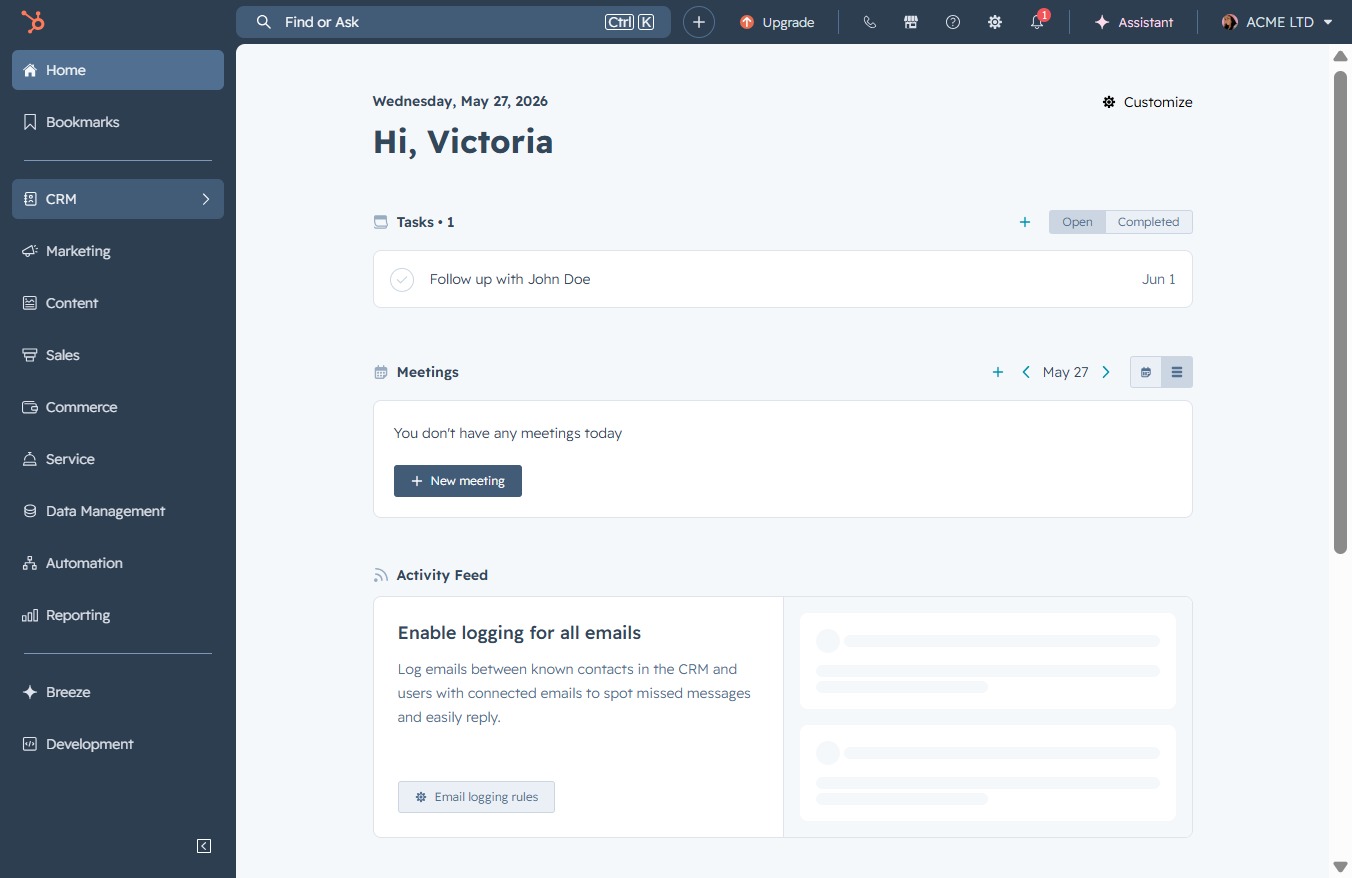Screen dimensions: 1352x878
Task: Click the May 27 meetings date
Action: pyautogui.click(x=1066, y=372)
